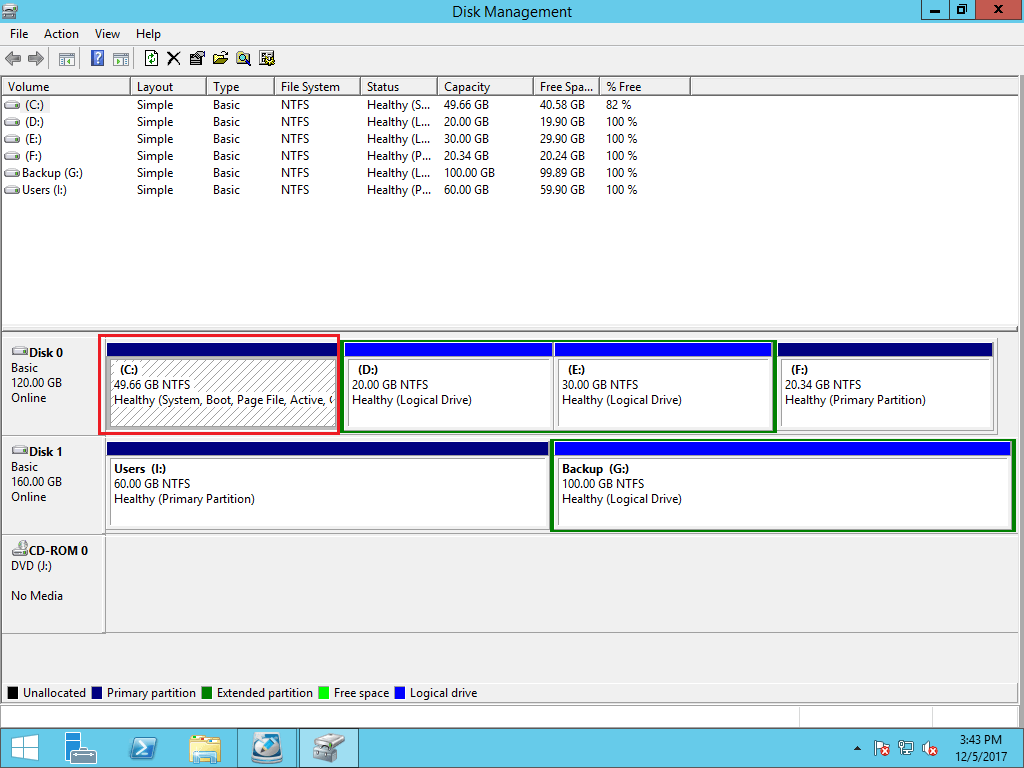The width and height of the screenshot is (1024, 768).
Task: Click the muted speaker tray icon
Action: [x=930, y=748]
